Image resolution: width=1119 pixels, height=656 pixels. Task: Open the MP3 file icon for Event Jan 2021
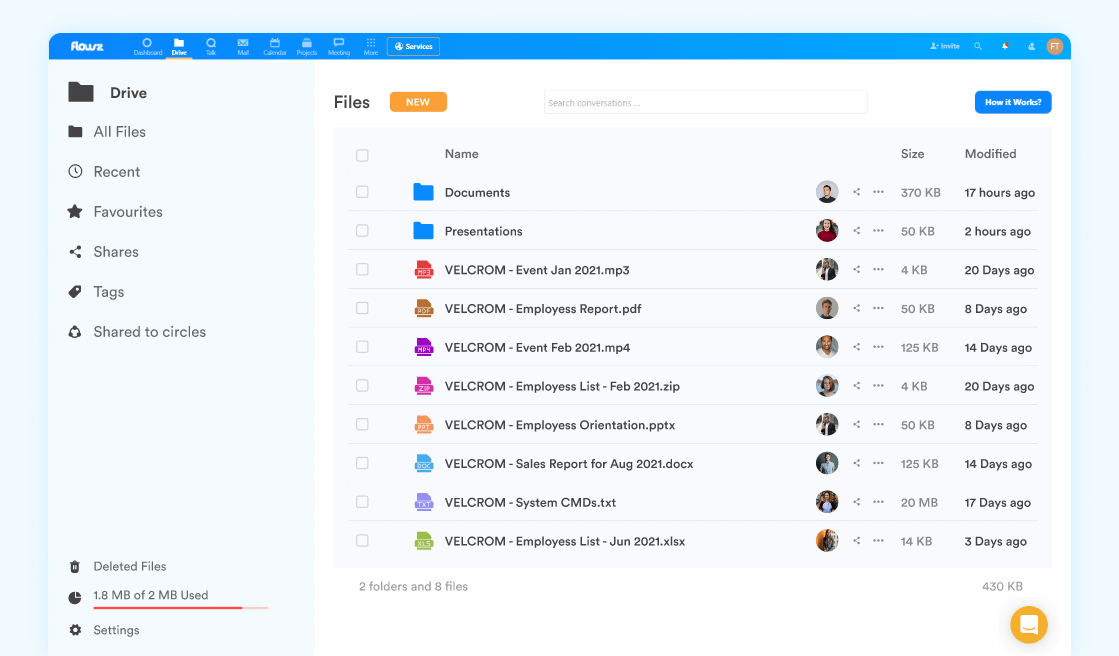(x=424, y=270)
